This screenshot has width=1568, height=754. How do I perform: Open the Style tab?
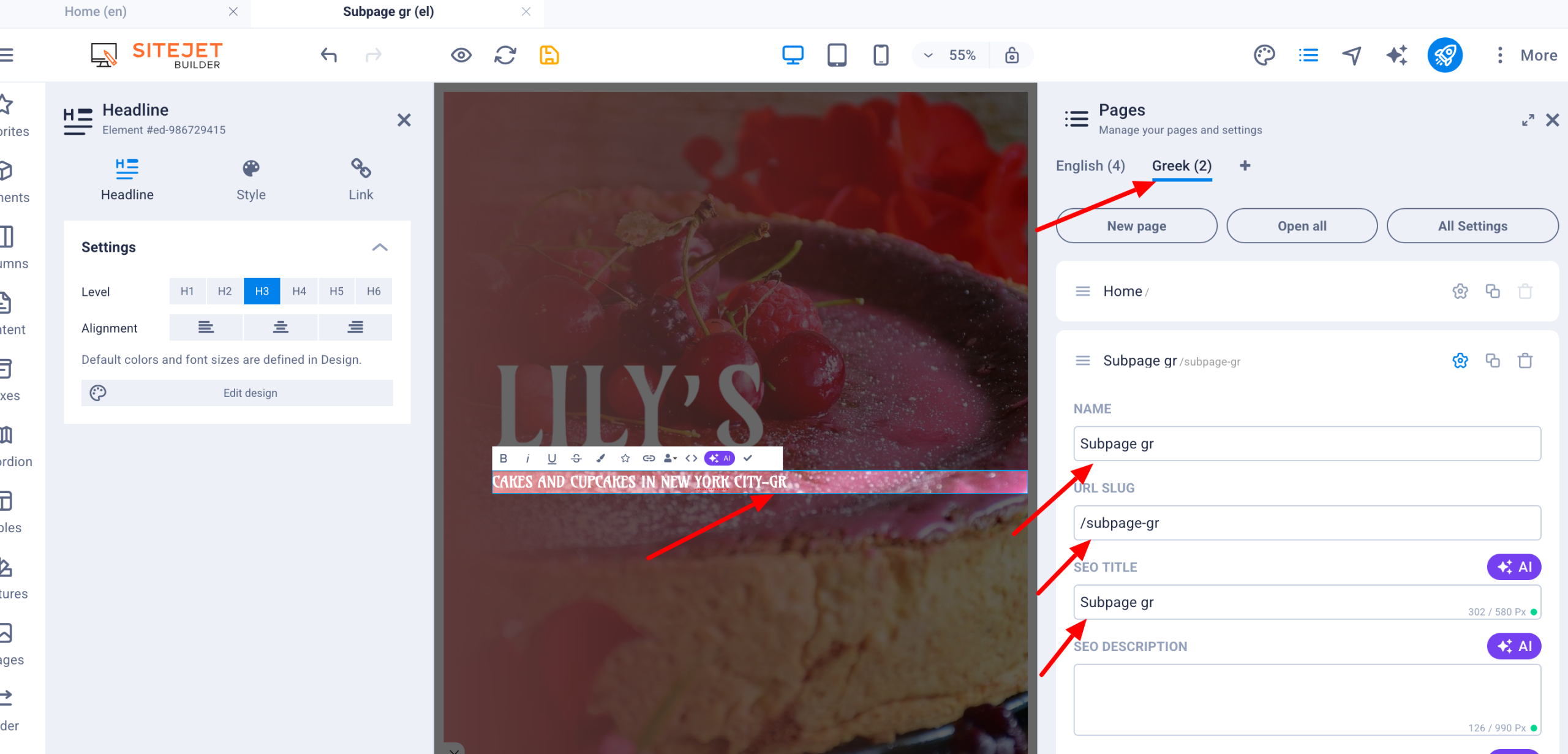click(x=251, y=180)
